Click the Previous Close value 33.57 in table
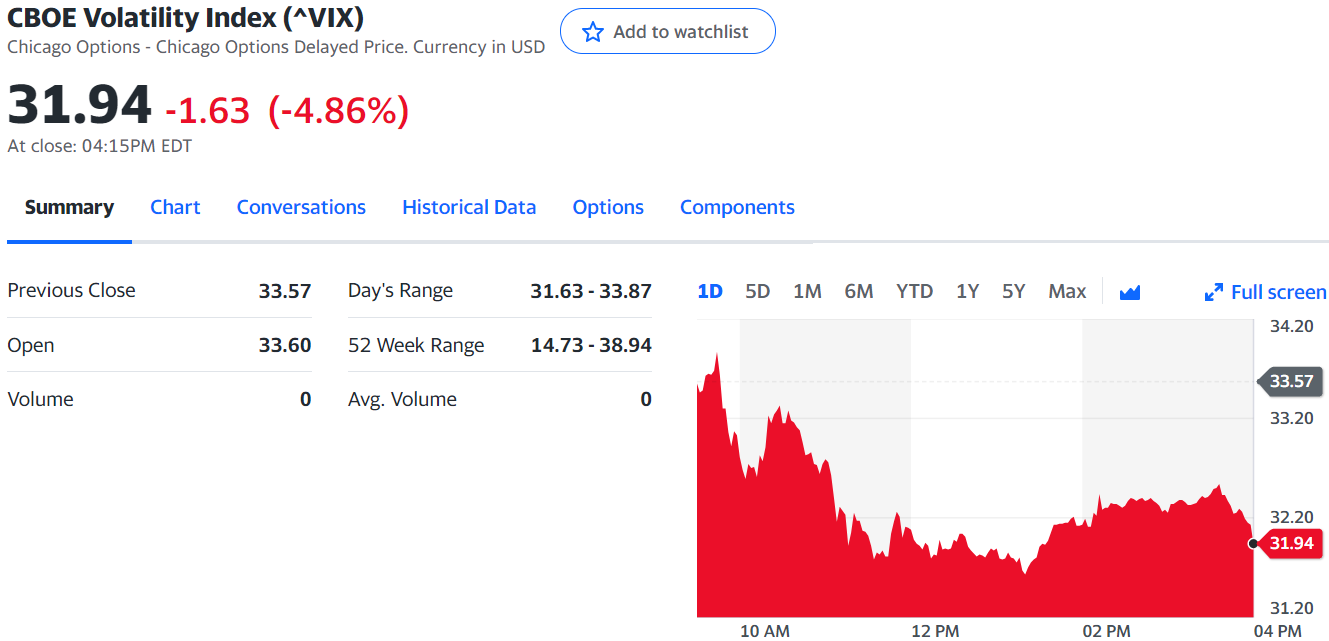Image resolution: width=1329 pixels, height=641 pixels. (285, 291)
